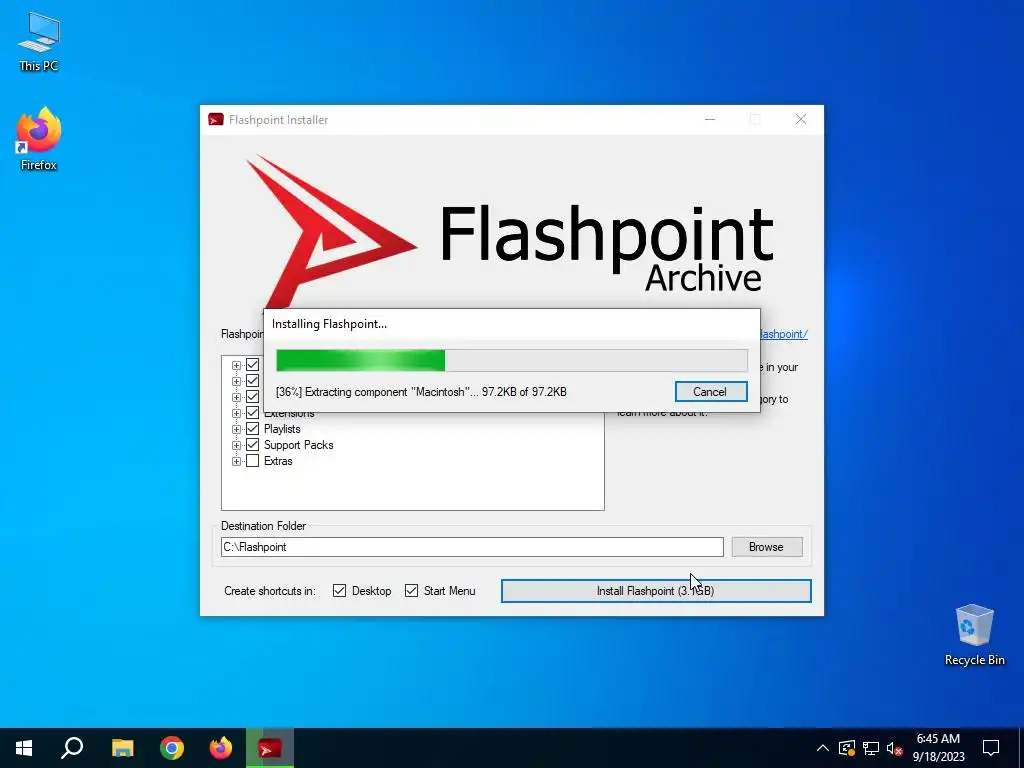Open File Explorer from taskbar
The image size is (1024, 768).
coord(122,748)
